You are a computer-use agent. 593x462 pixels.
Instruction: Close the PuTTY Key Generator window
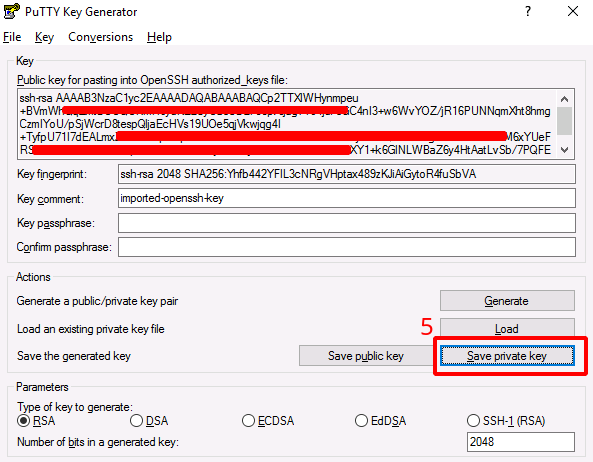[573, 11]
